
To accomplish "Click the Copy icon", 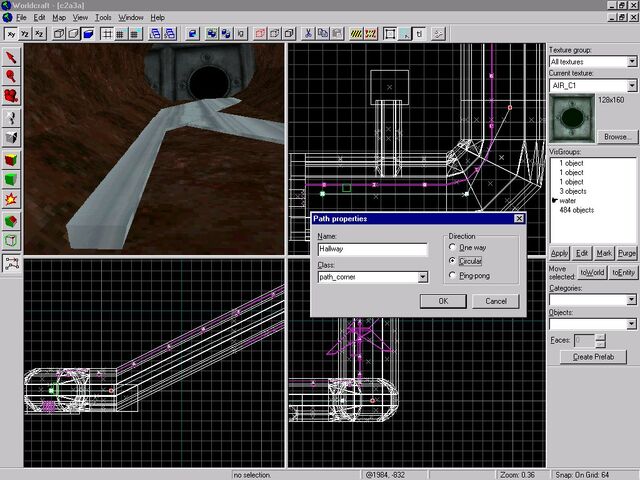I will (x=322, y=34).
